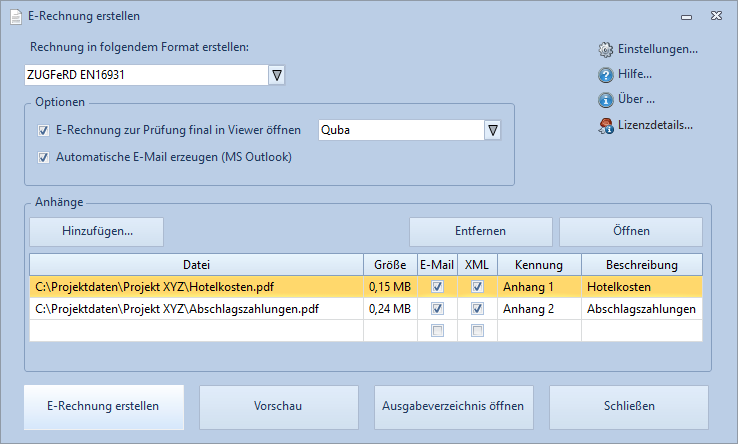Open the Lizenzdetails... link
The image size is (738, 444).
[655, 125]
